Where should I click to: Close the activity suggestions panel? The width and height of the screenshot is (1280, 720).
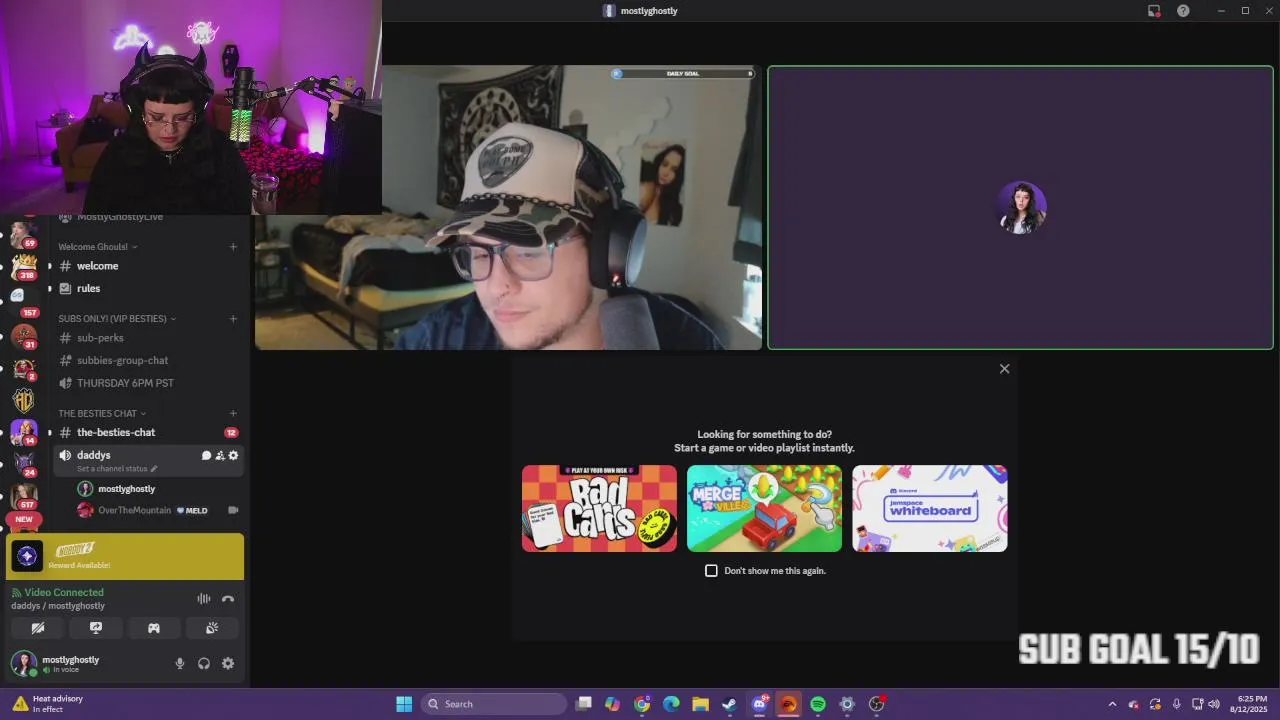pyautogui.click(x=1004, y=369)
